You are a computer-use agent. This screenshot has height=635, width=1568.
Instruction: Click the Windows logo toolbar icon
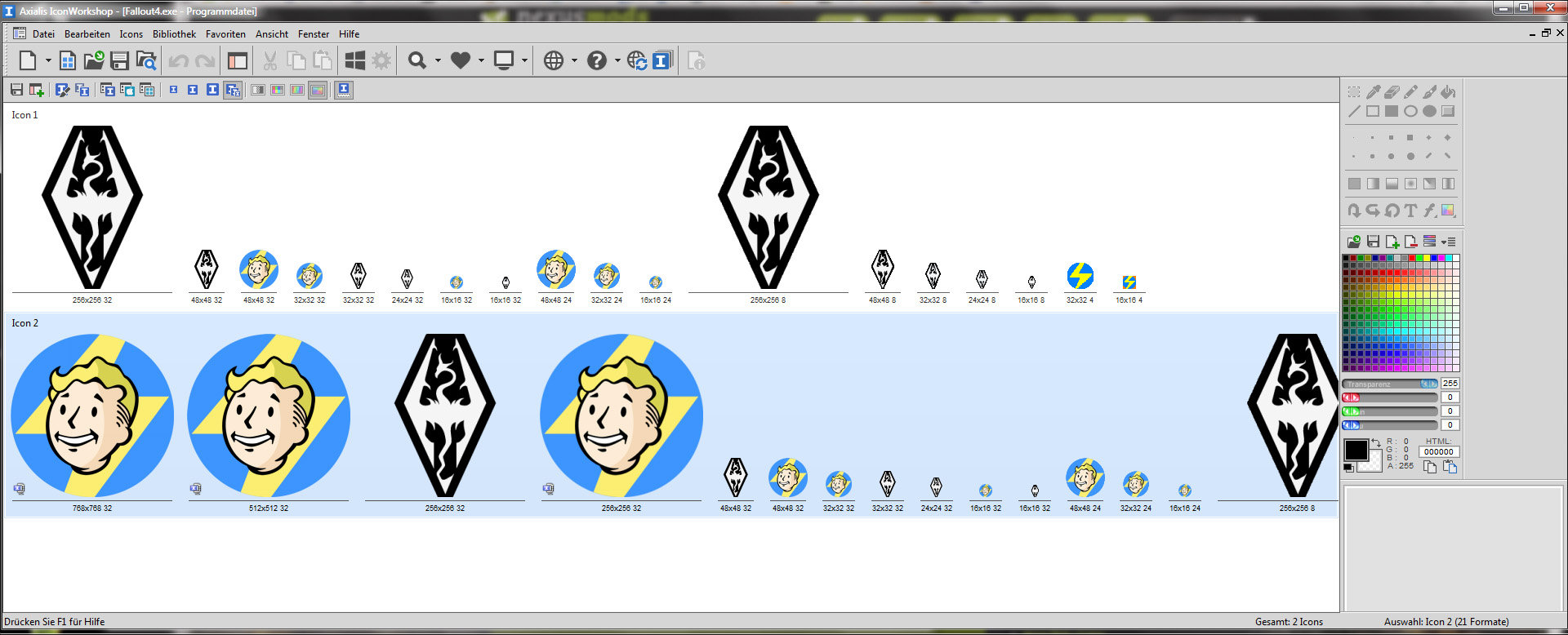[354, 60]
